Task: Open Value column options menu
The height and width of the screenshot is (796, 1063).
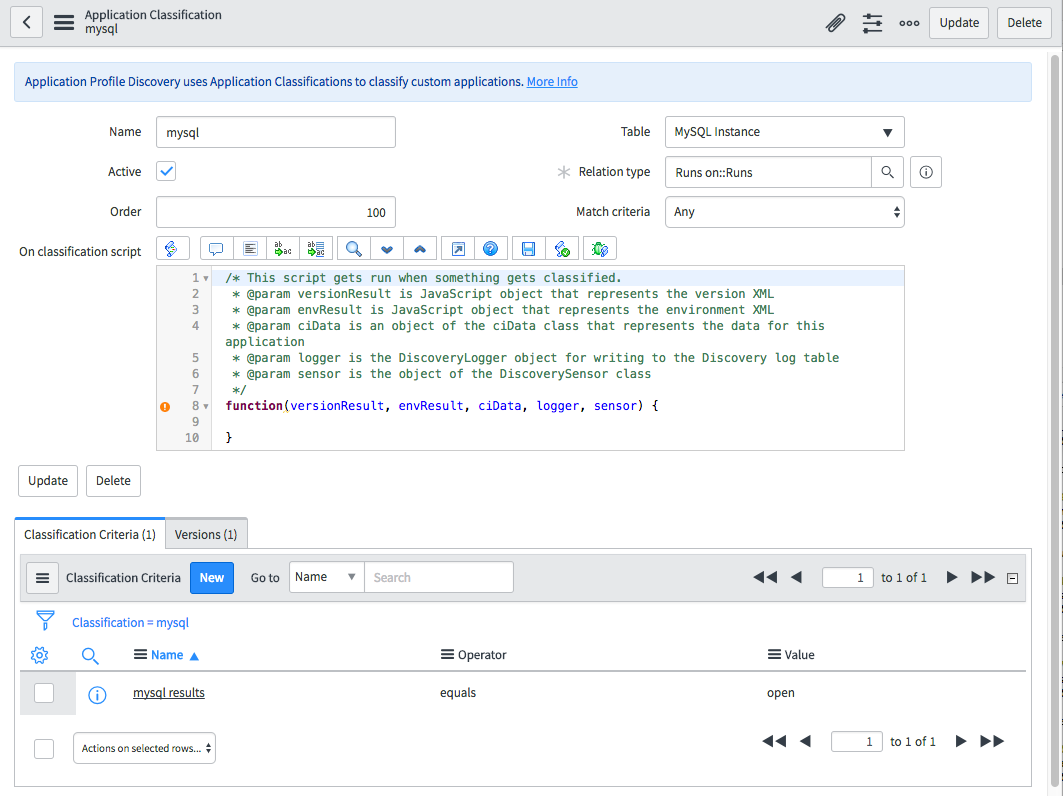Action: coord(774,654)
